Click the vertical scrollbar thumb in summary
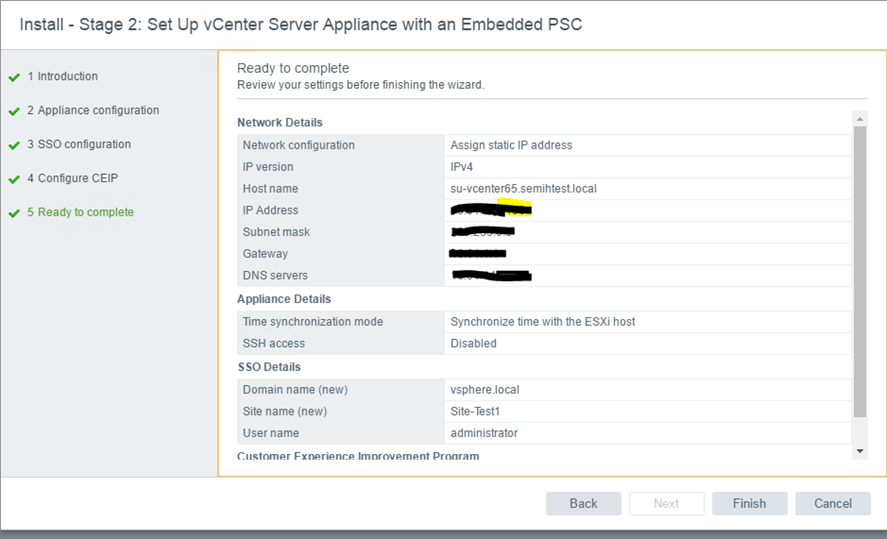The width and height of the screenshot is (887, 539). [860, 270]
